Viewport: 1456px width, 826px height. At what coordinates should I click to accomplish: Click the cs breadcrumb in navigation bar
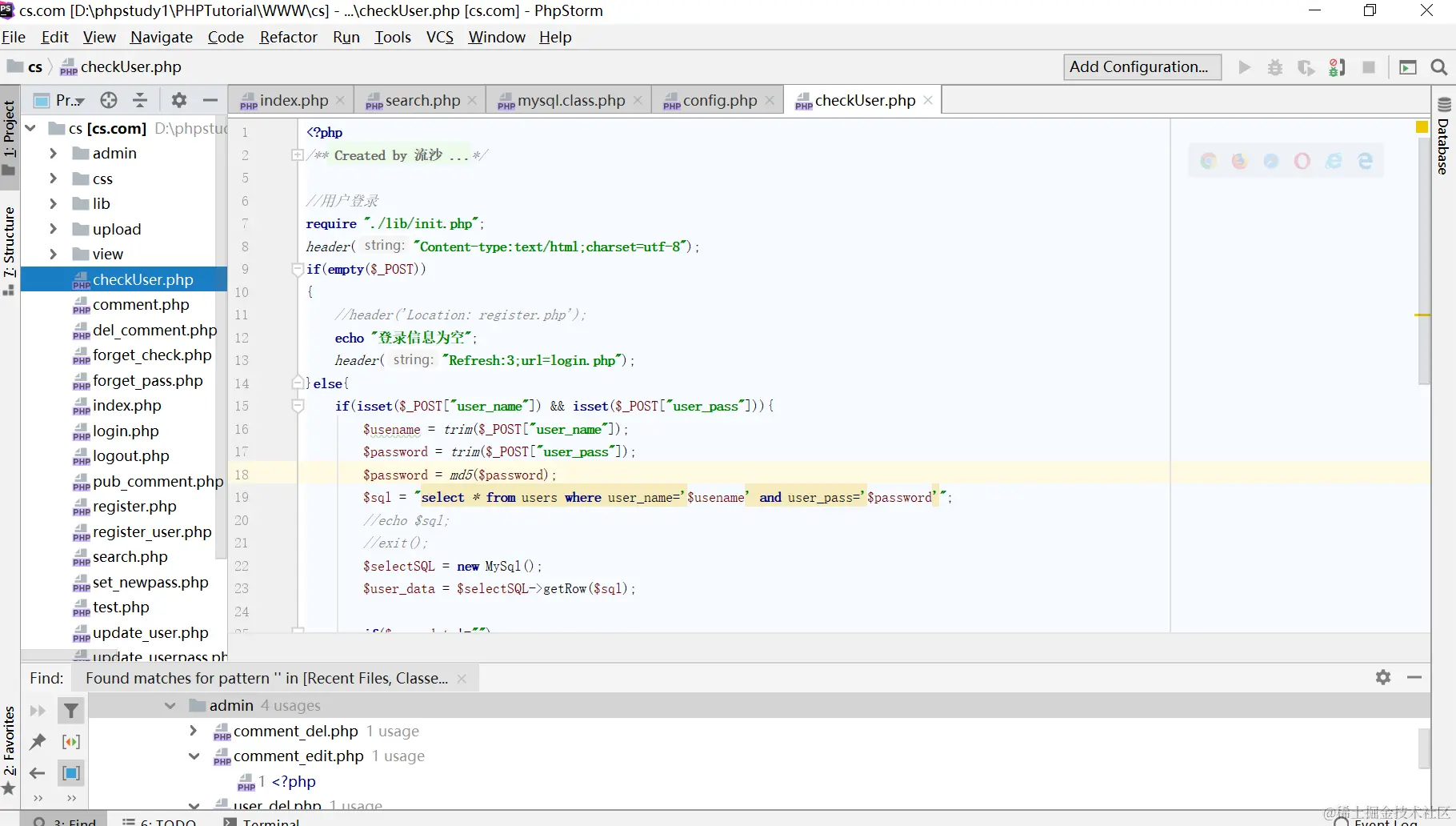pyautogui.click(x=26, y=67)
